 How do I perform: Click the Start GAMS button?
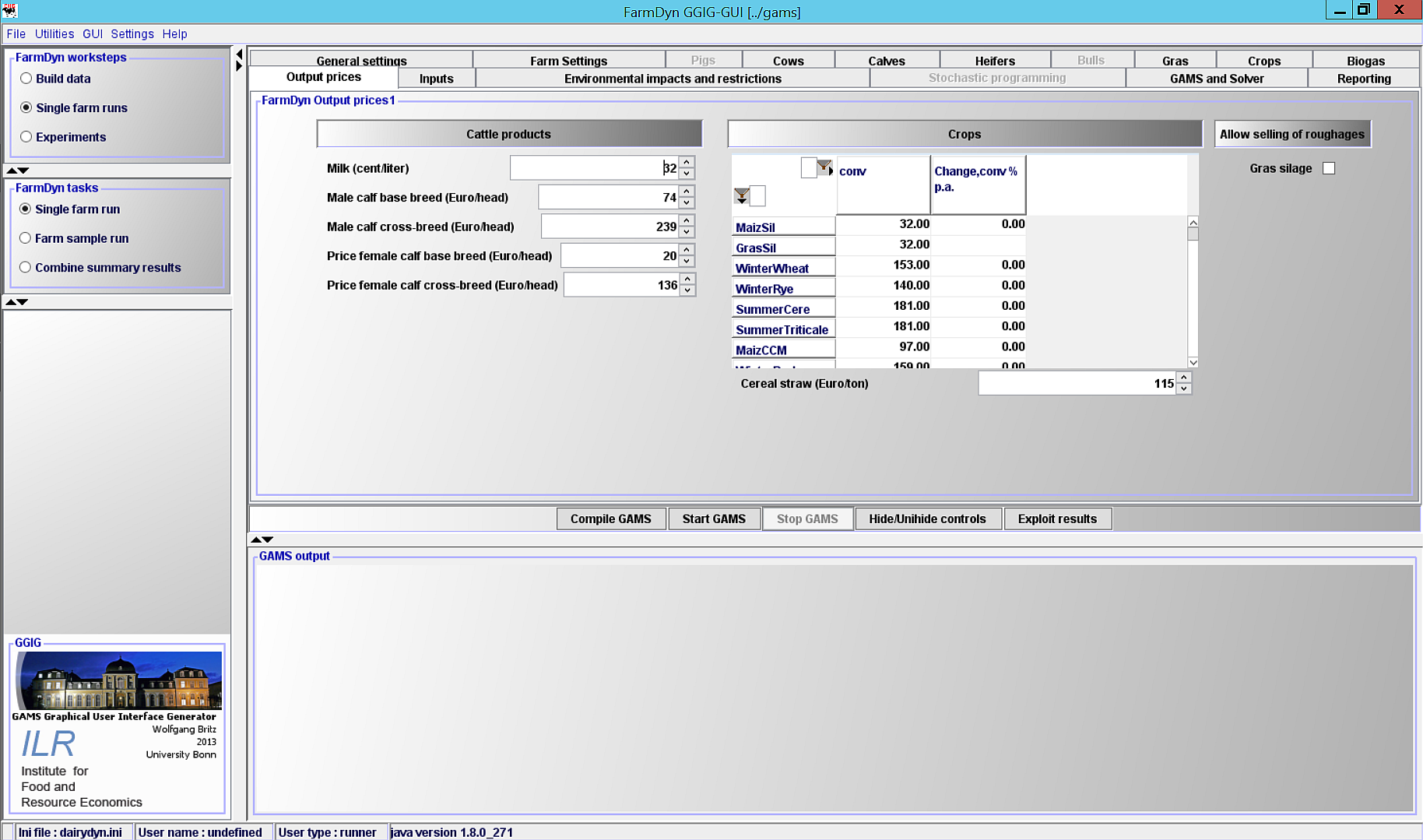click(x=714, y=518)
